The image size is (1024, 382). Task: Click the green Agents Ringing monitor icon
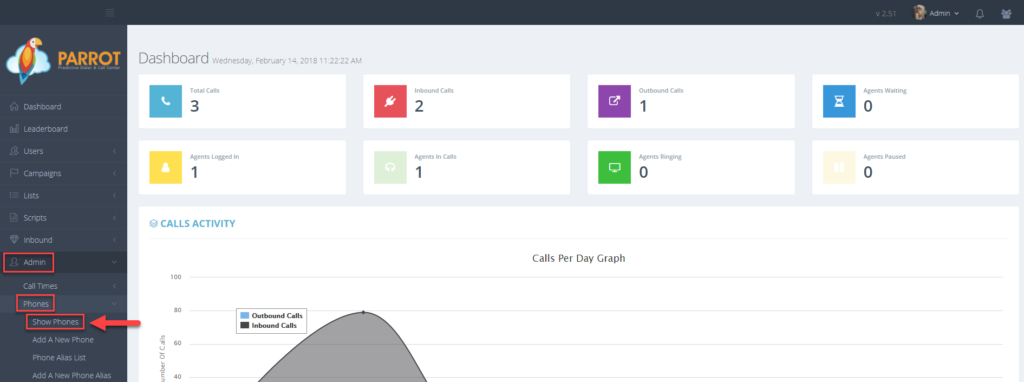pos(615,167)
